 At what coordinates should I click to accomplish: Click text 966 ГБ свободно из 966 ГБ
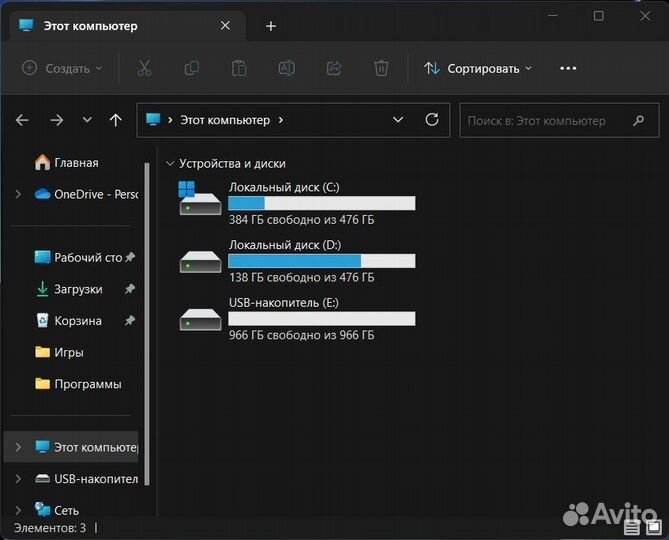(x=301, y=335)
